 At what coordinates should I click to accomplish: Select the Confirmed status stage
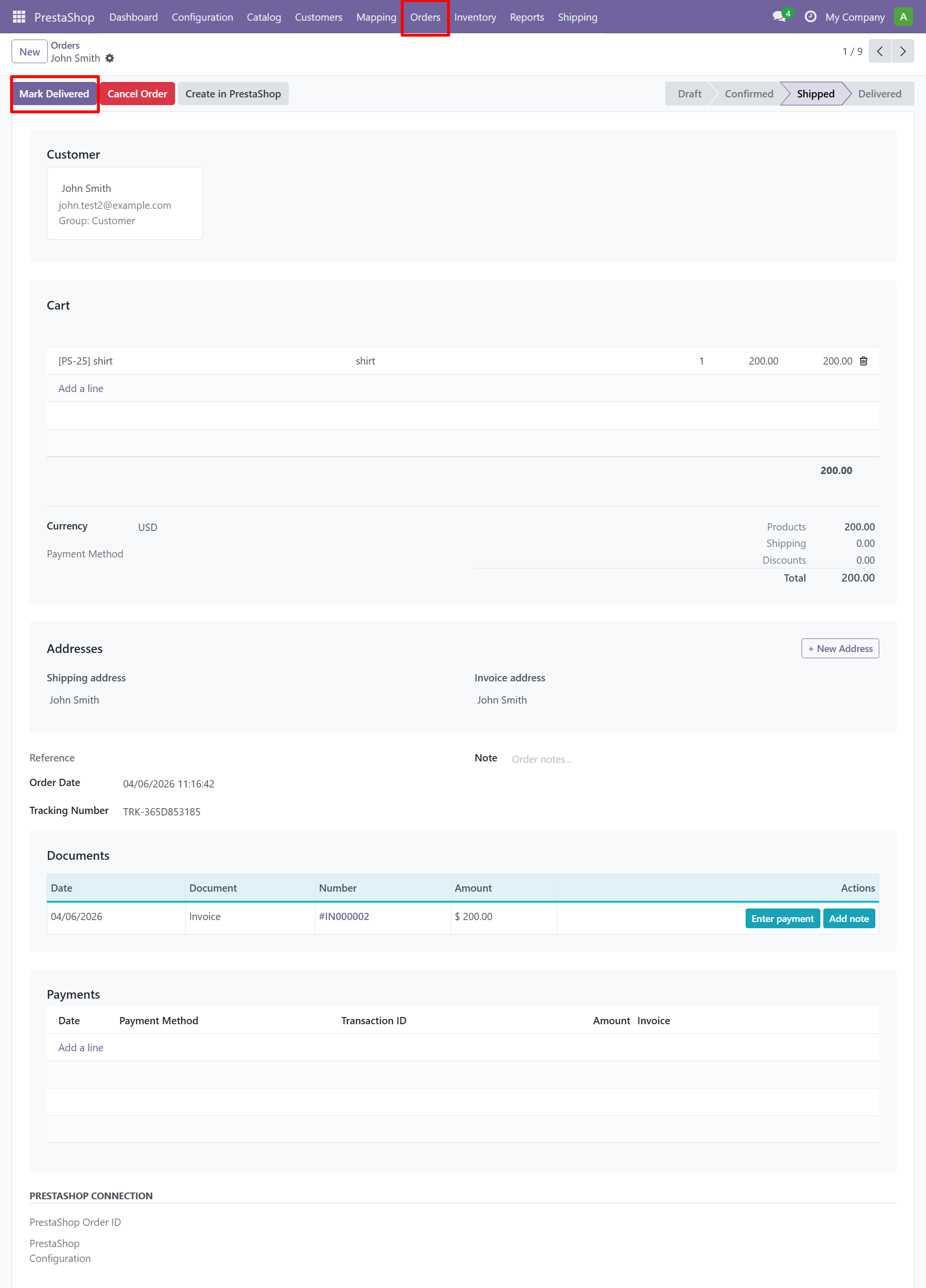coord(748,94)
